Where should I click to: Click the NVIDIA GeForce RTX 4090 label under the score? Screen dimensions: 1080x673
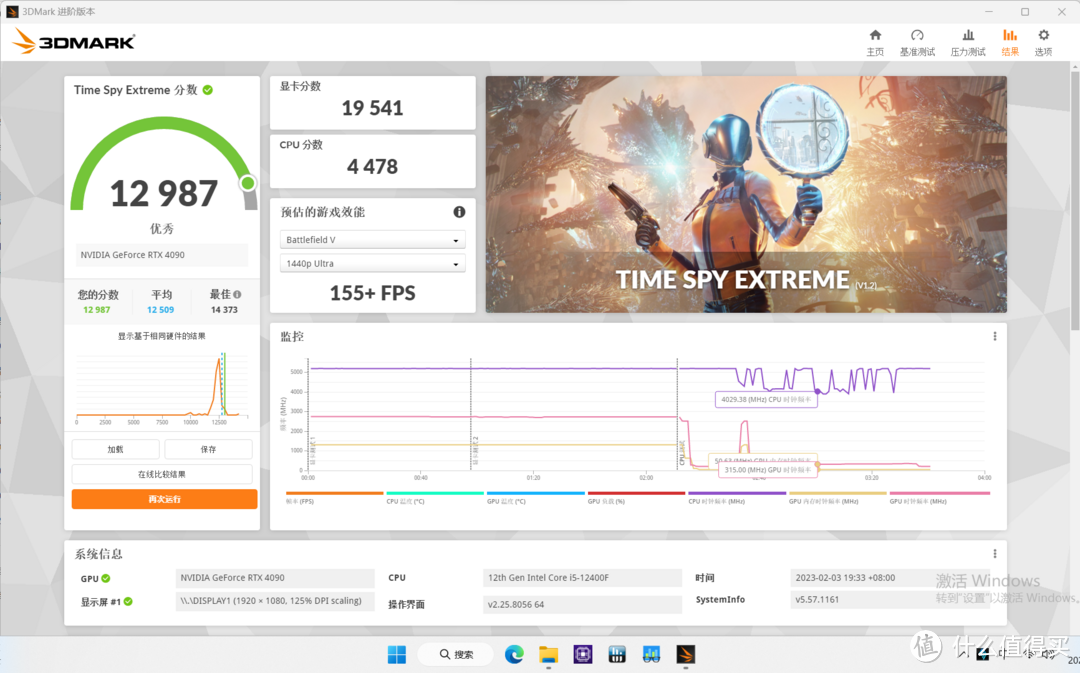[162, 255]
